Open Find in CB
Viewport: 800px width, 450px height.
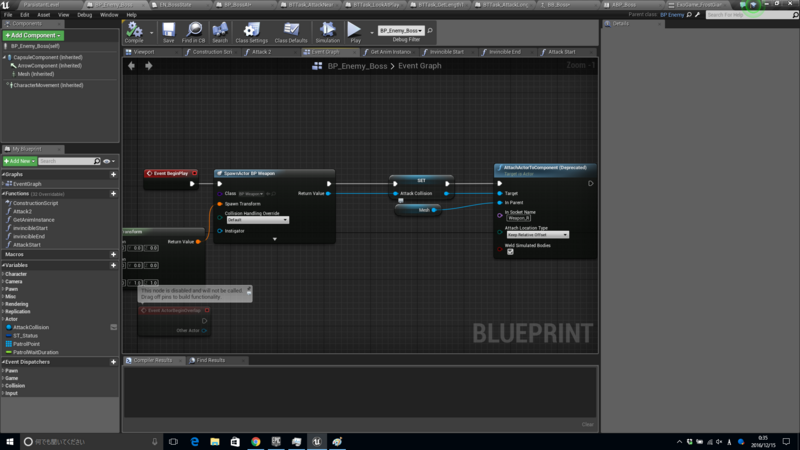pos(193,32)
